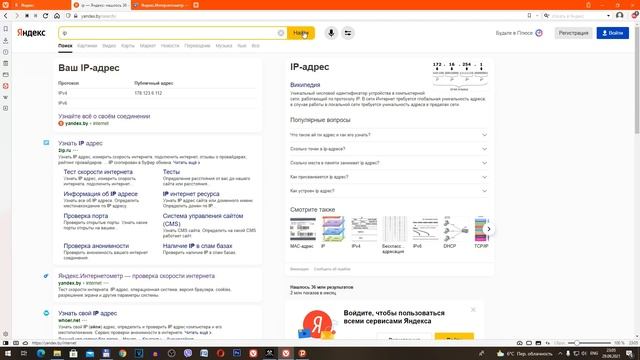Click the toolbar search field
Image resolution: width=640 pixels, height=360 pixels.
[578, 16]
